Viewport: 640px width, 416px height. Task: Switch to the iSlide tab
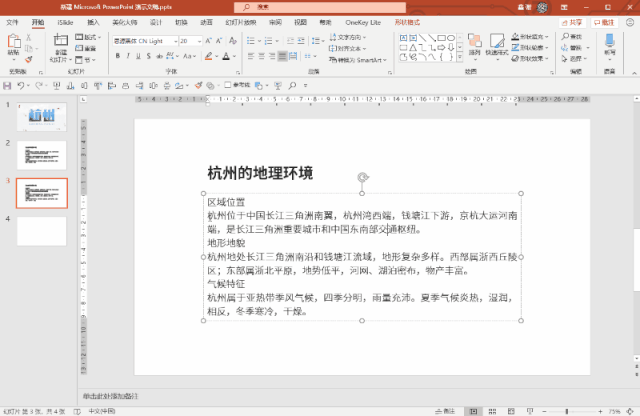(x=65, y=22)
